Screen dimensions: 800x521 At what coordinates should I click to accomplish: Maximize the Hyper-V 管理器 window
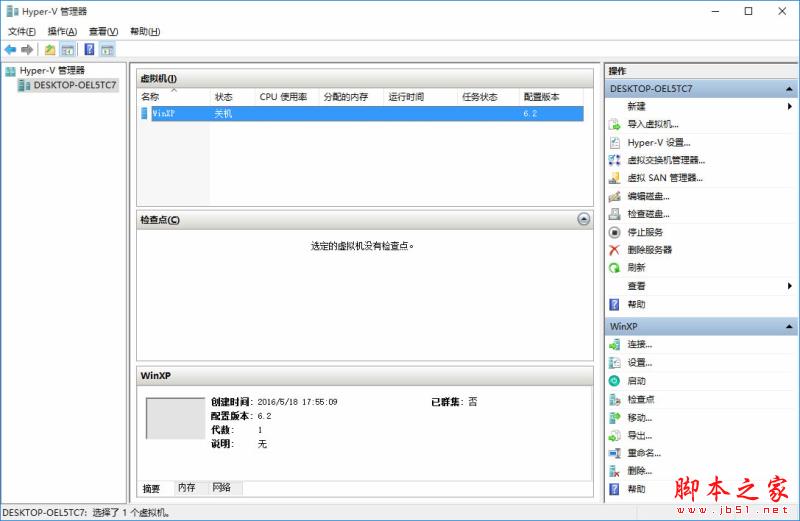click(x=748, y=11)
